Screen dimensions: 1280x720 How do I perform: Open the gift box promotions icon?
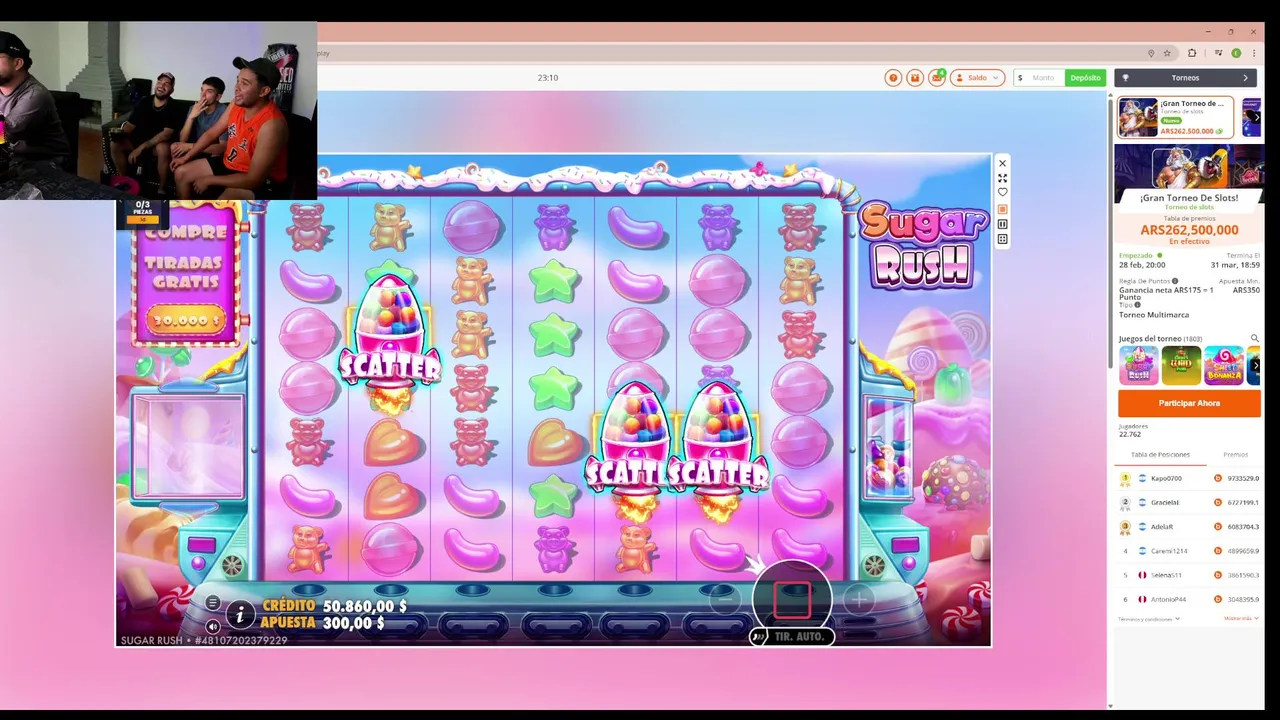(x=914, y=78)
